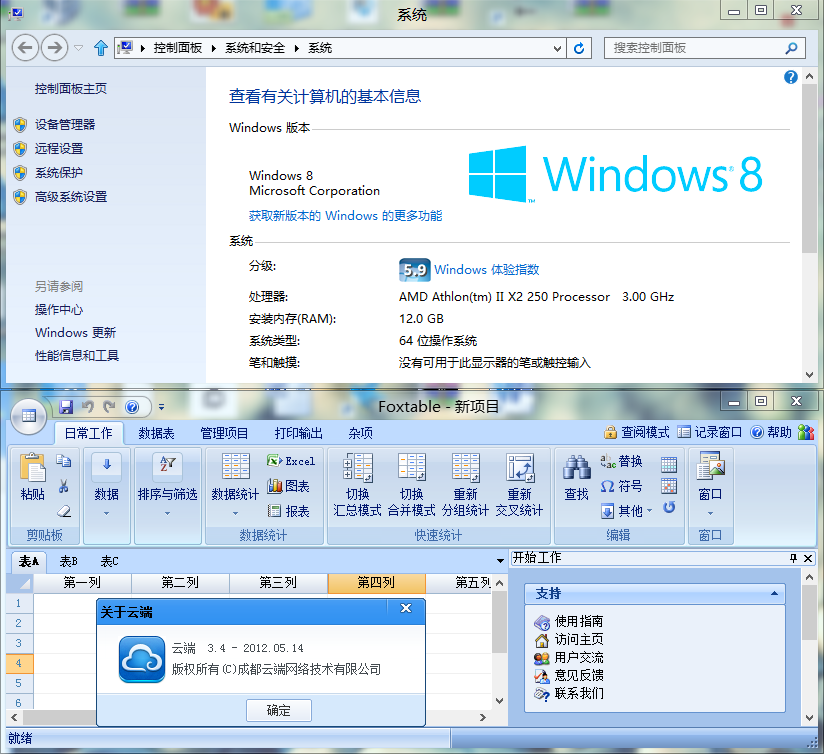
Task: Expand the 排序与筛选 dropdown
Action: pyautogui.click(x=167, y=513)
